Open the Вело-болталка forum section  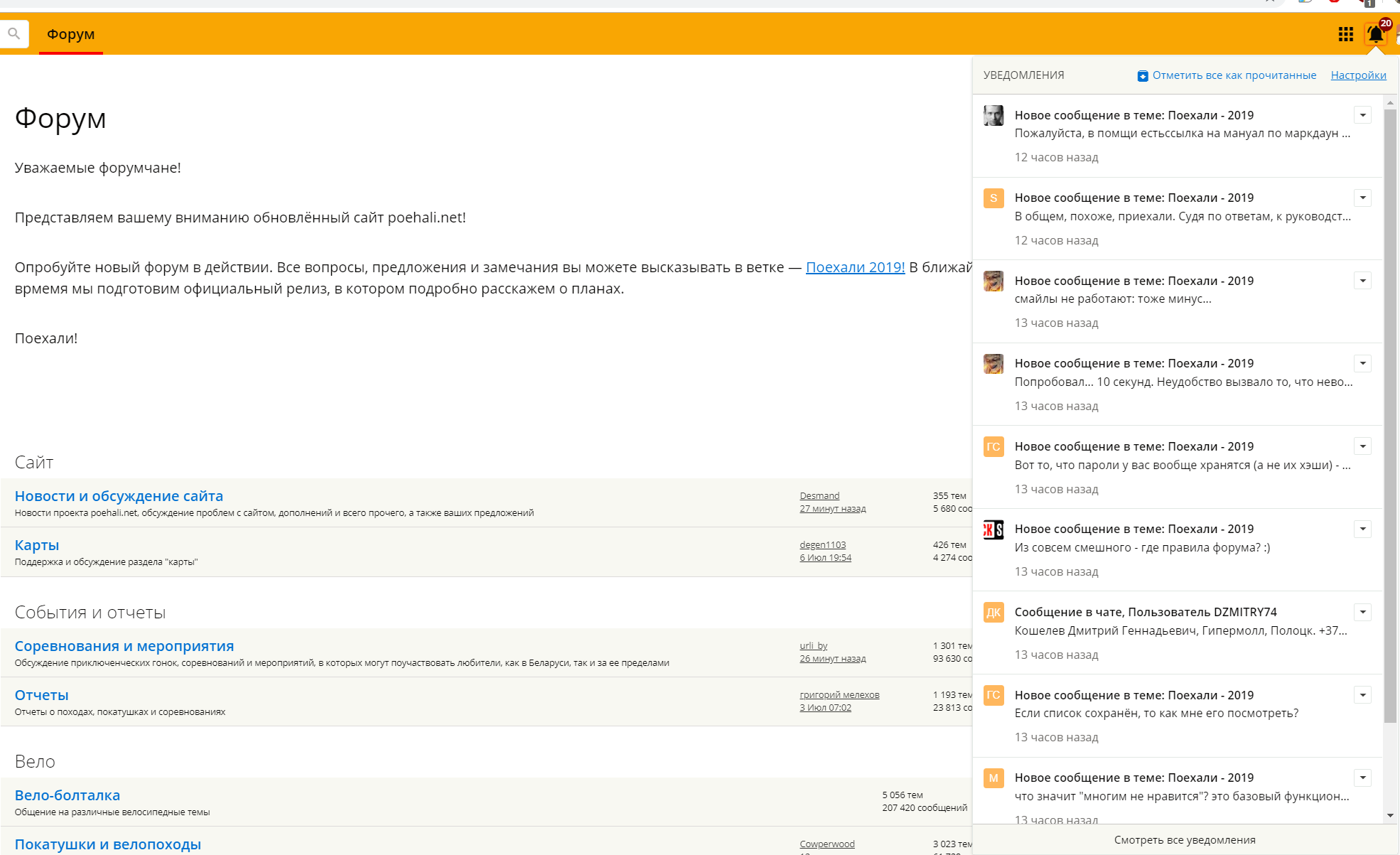(68, 795)
